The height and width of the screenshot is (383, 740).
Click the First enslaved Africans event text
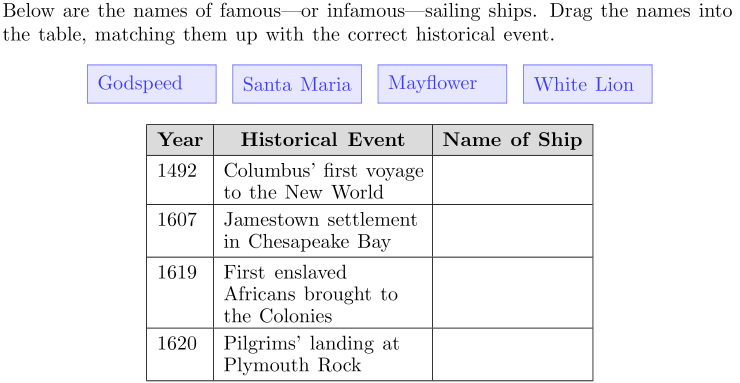311,294
